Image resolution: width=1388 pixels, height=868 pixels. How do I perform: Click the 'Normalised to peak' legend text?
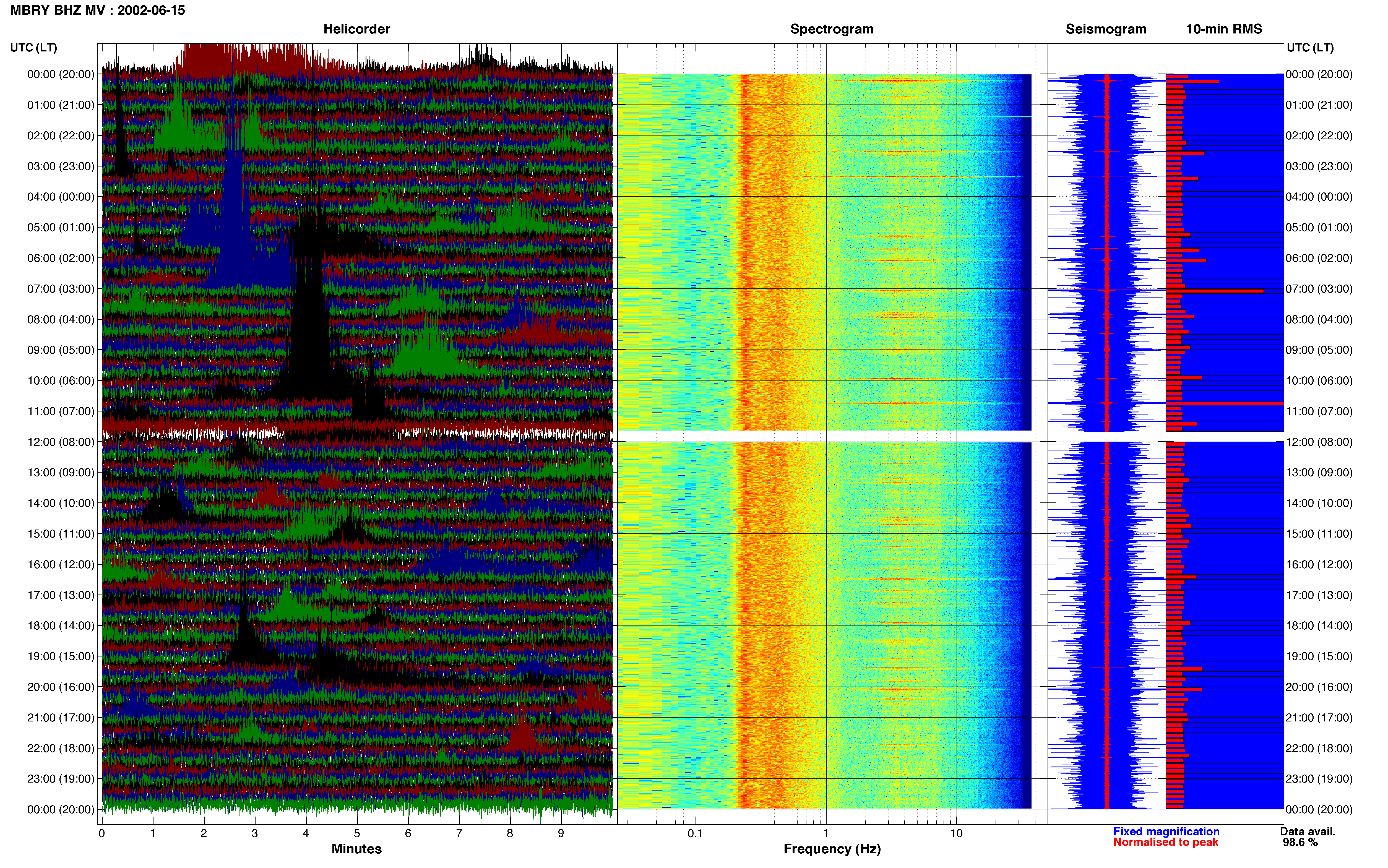(1165, 843)
